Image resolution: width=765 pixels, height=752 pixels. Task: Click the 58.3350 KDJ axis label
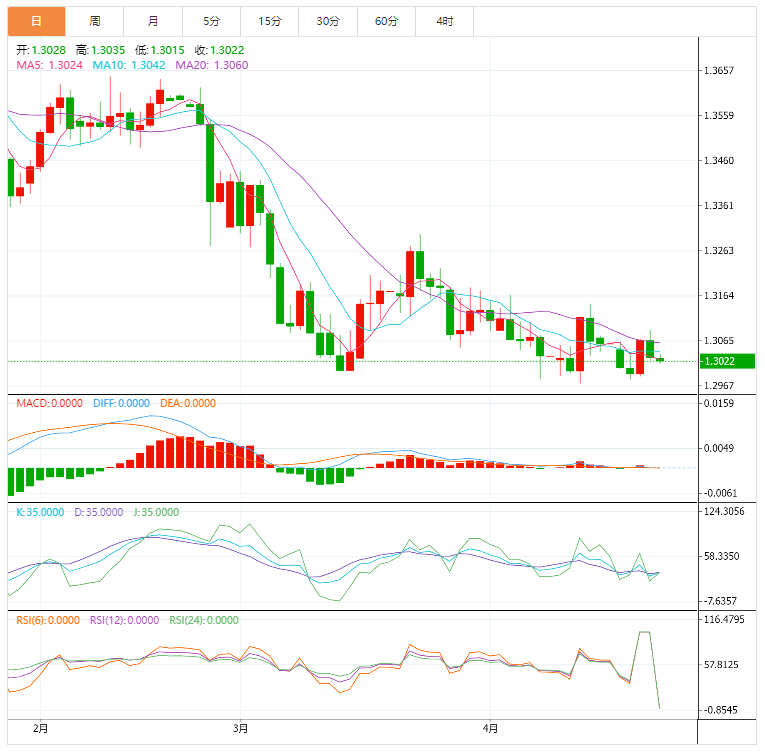pyautogui.click(x=722, y=556)
